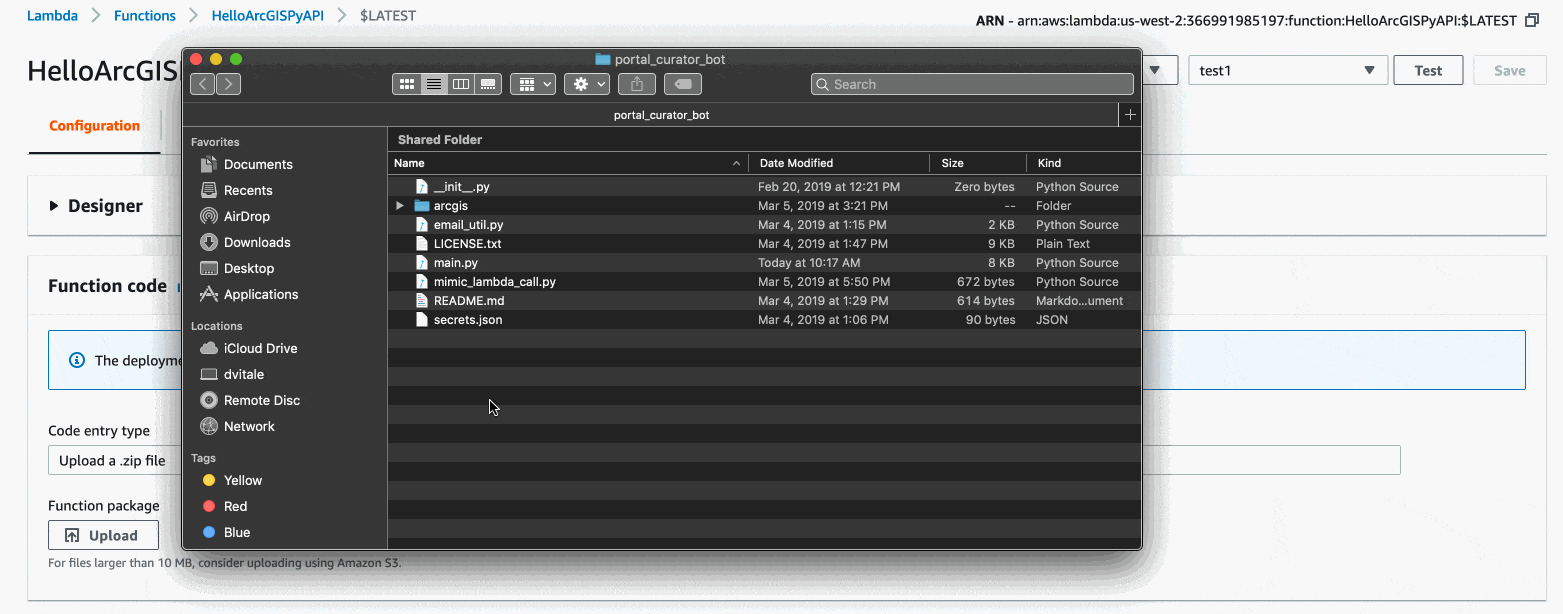Screen dimensions: 1563x614
Task: Select the mimic_lambda_call.py file
Action: pyautogui.click(x=764, y=282)
